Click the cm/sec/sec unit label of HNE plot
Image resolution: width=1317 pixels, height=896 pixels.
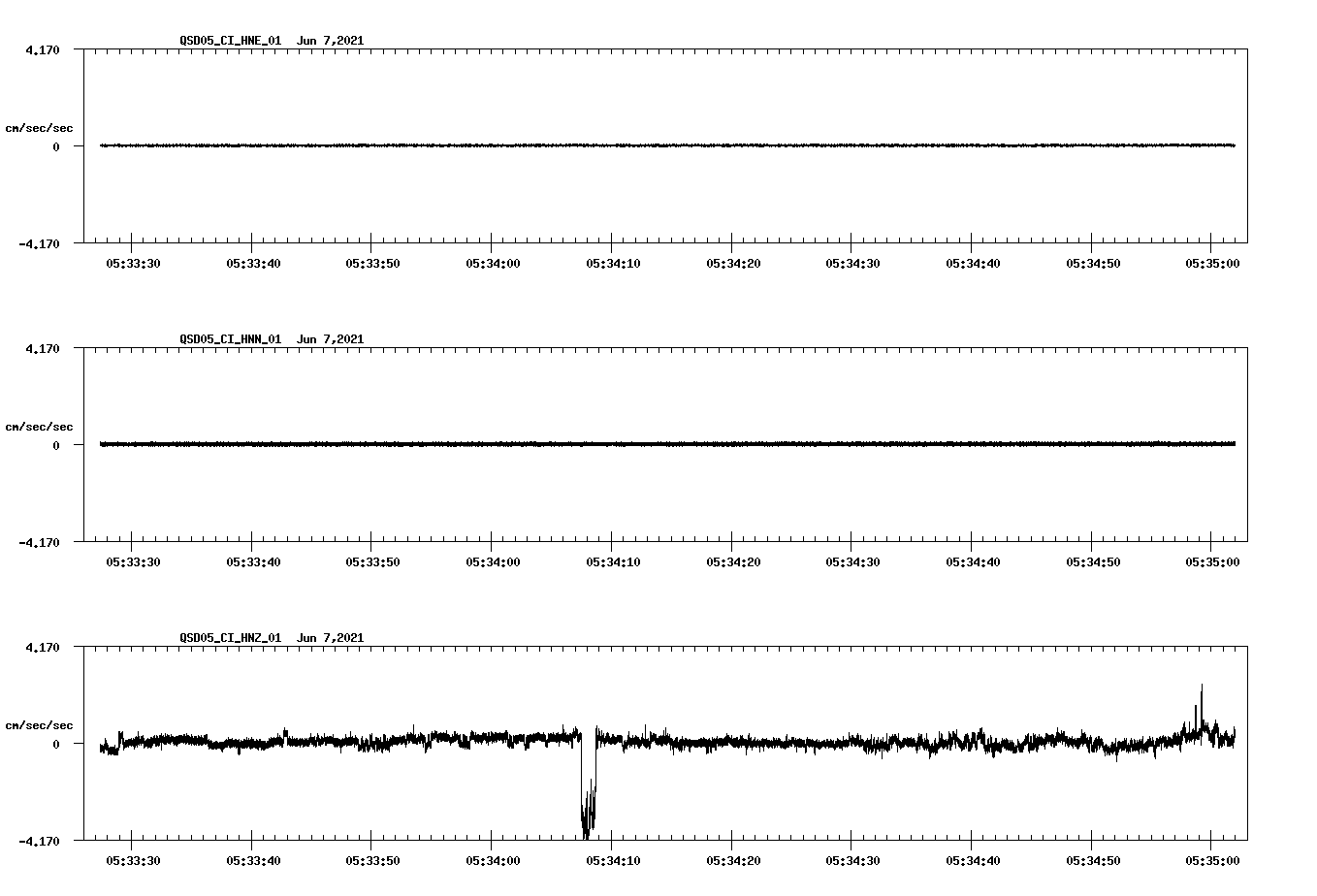(x=39, y=129)
